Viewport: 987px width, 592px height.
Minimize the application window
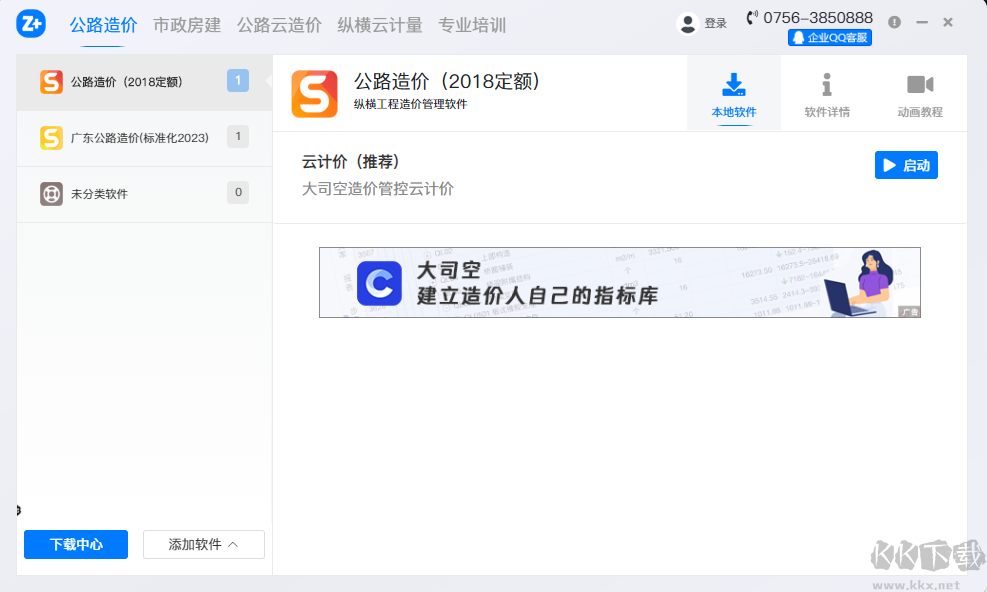922,23
